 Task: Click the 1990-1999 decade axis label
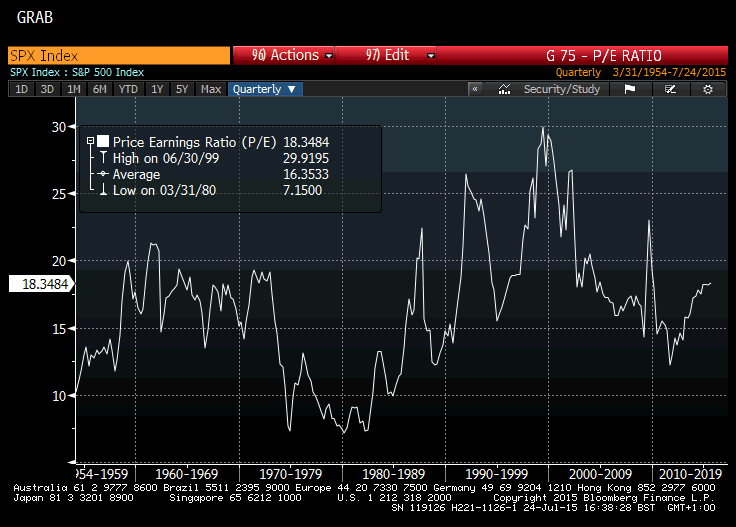pos(497,474)
